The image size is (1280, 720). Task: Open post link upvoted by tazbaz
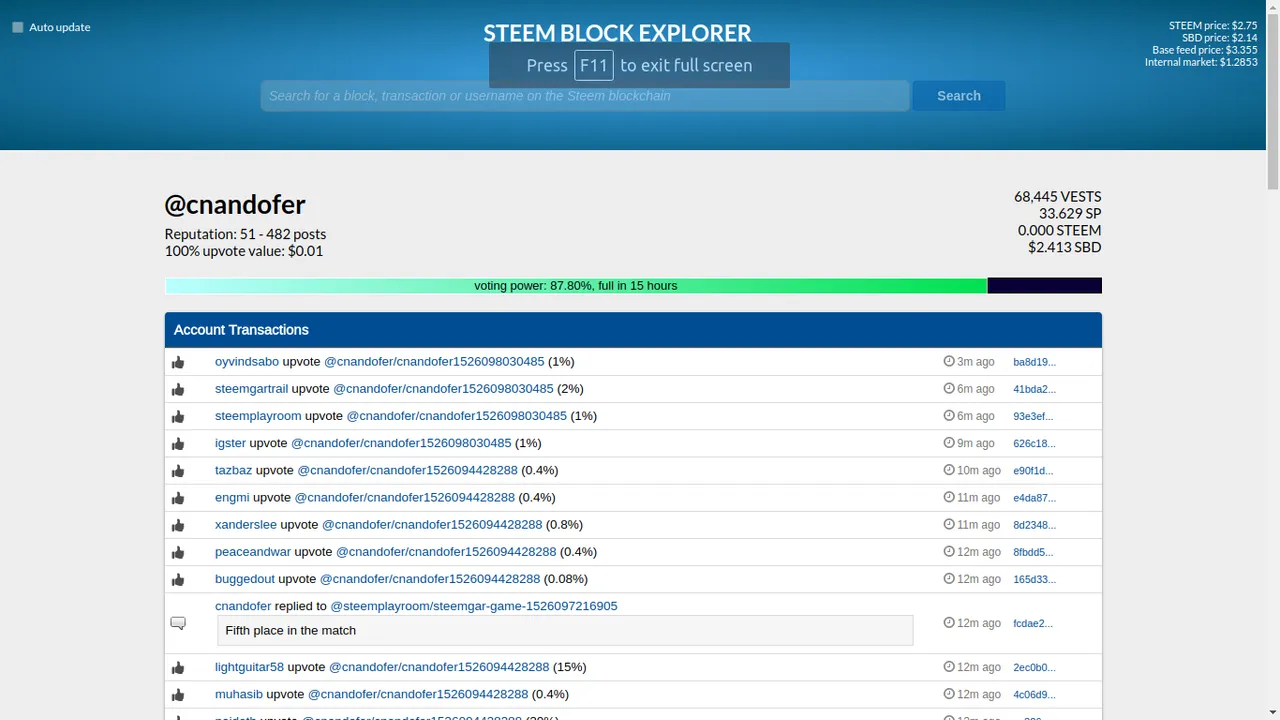pyautogui.click(x=408, y=469)
